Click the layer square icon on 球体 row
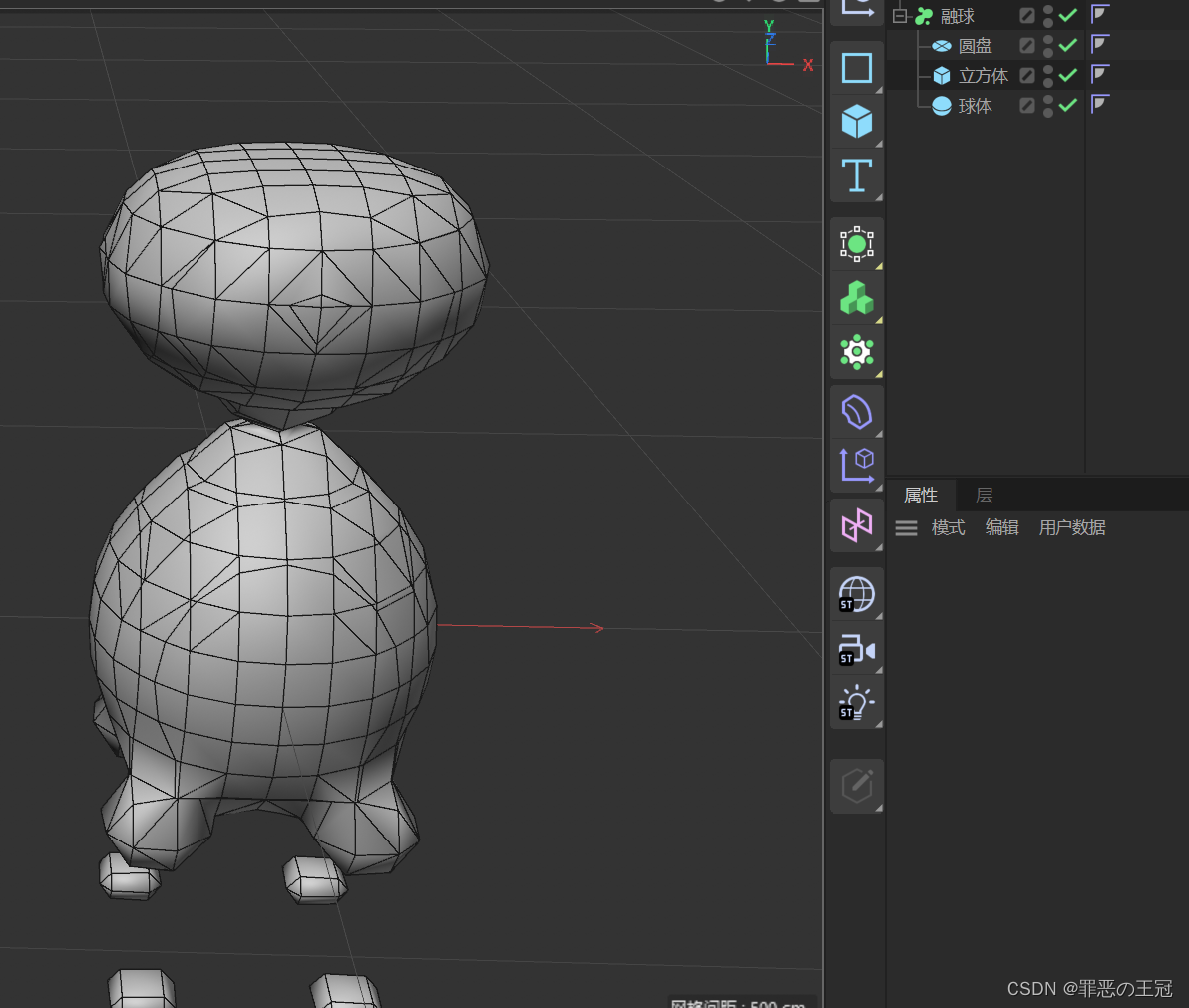Viewport: 1189px width, 1008px height. (1026, 106)
